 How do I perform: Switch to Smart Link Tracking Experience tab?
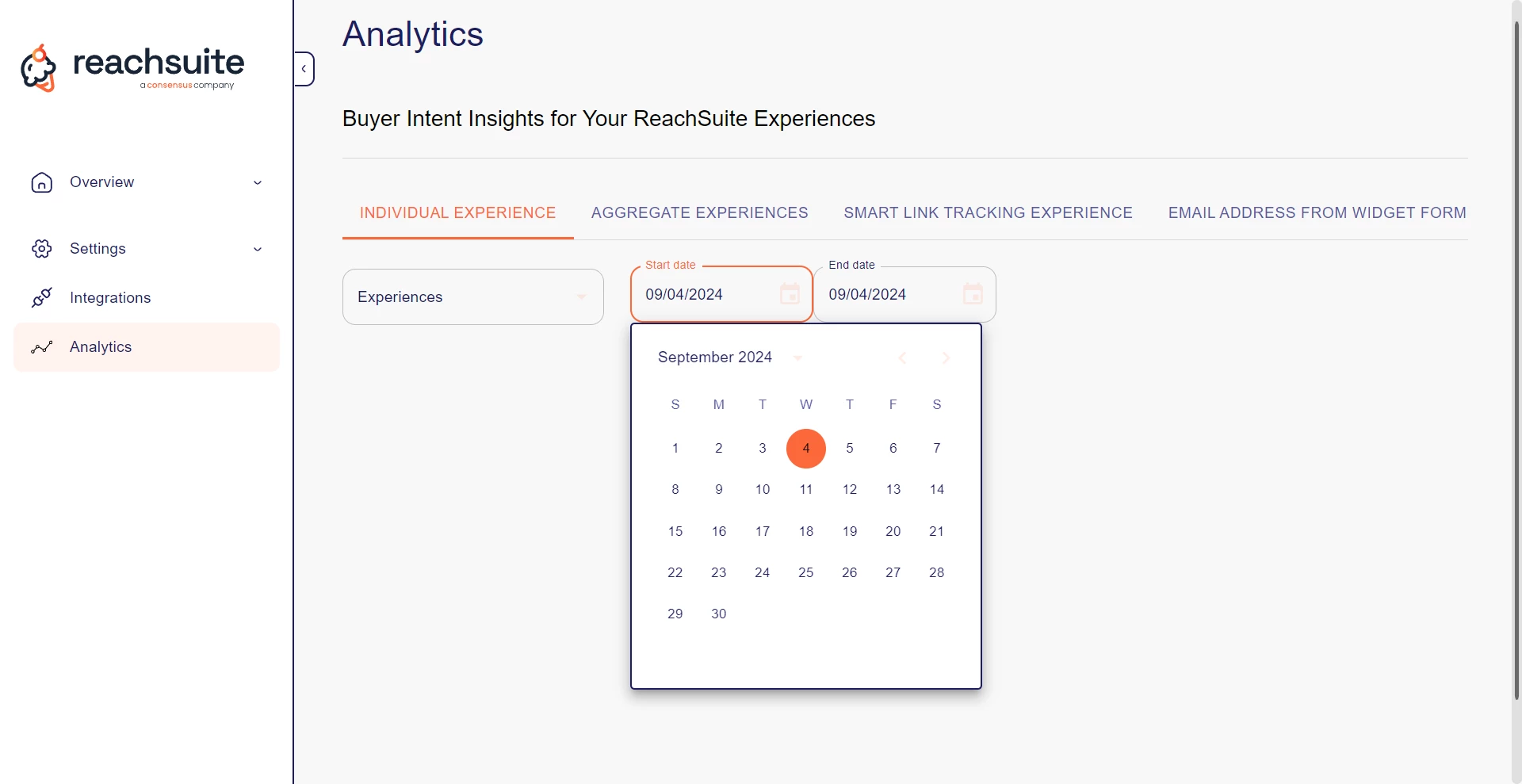pyautogui.click(x=988, y=212)
